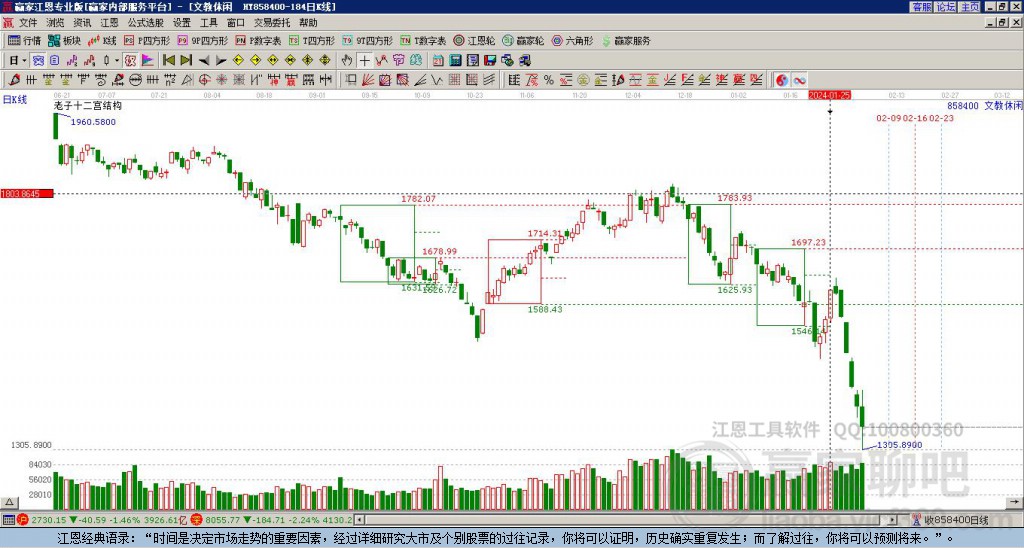
Task: Open the 公式选股 menu
Action: click(146, 23)
